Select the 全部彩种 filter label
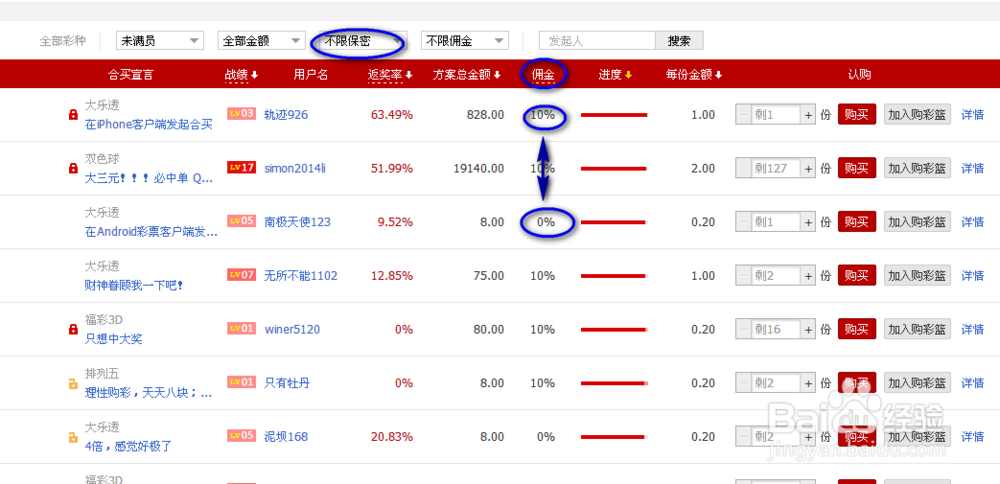The width and height of the screenshot is (1000, 484). (62, 41)
